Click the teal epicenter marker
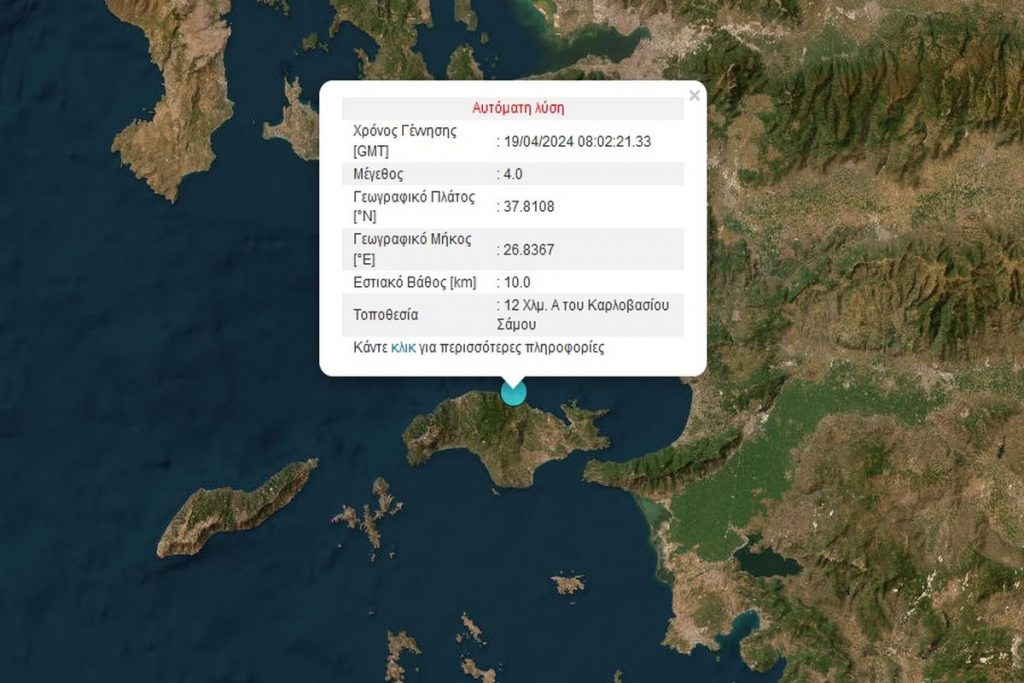Image resolution: width=1024 pixels, height=683 pixels. 513,392
